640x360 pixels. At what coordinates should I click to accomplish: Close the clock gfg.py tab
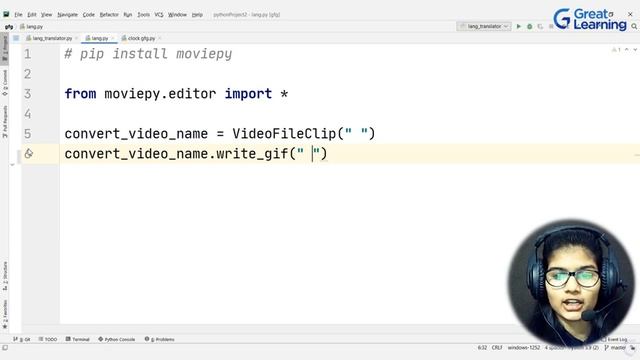pos(160,38)
